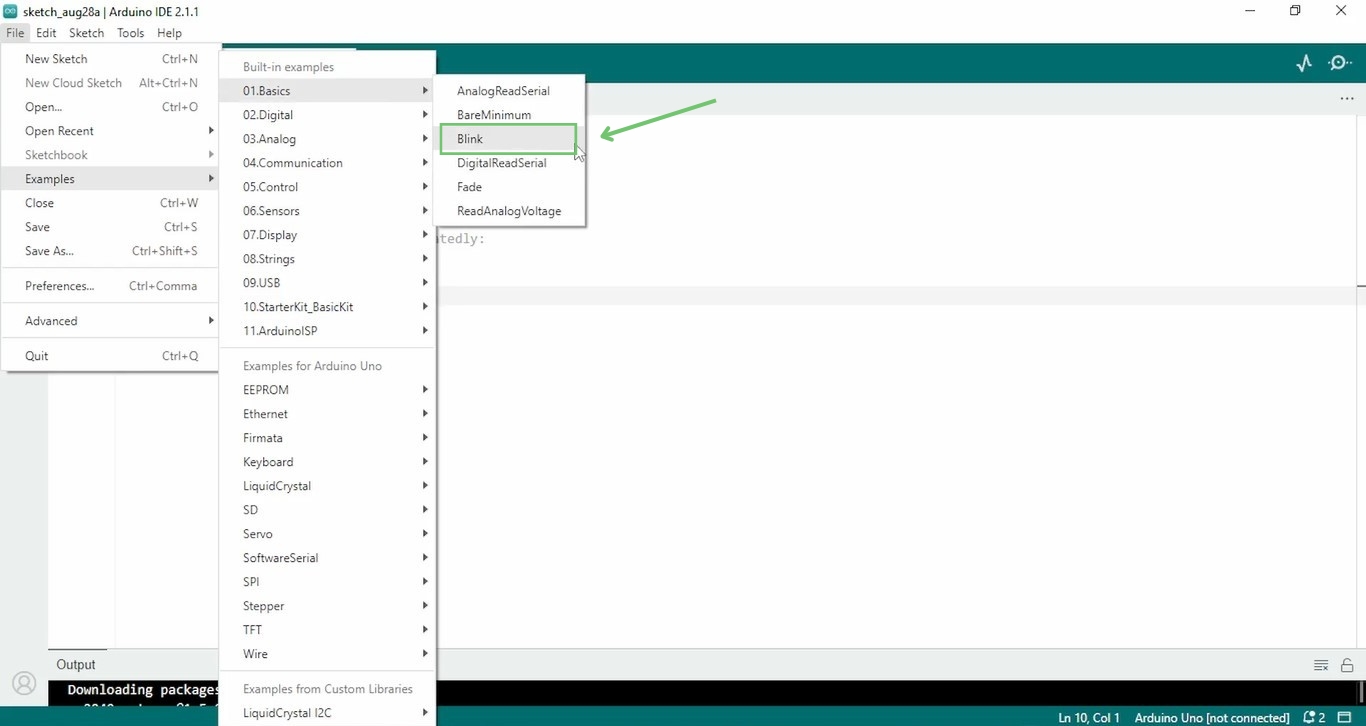Open notifications from the status bar
Viewport: 1366px width, 726px height.
(x=1312, y=717)
